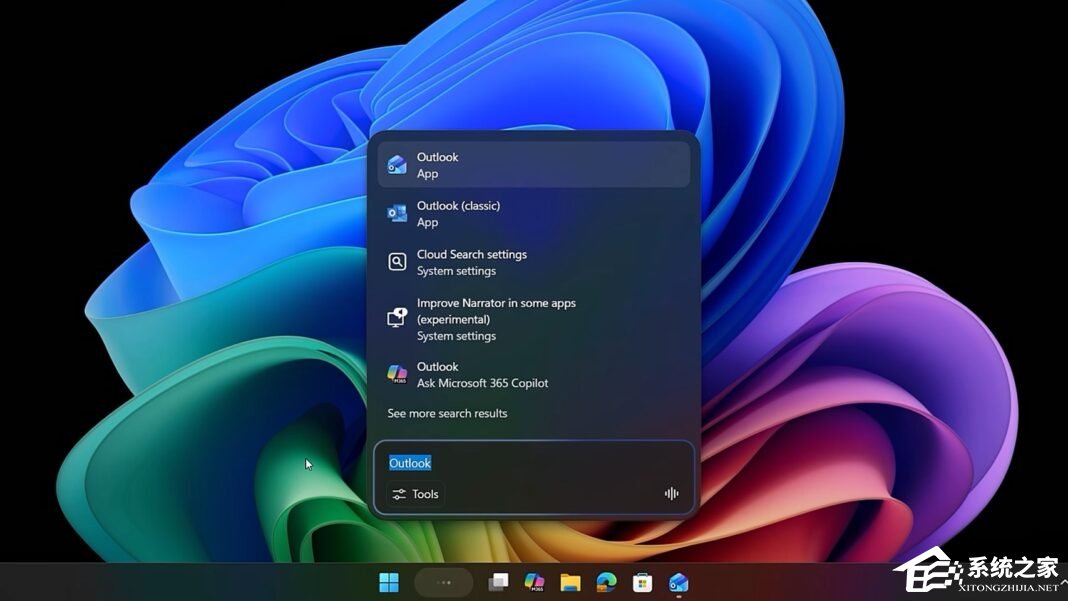
Task: Click the taskbar search pill
Action: (x=443, y=583)
